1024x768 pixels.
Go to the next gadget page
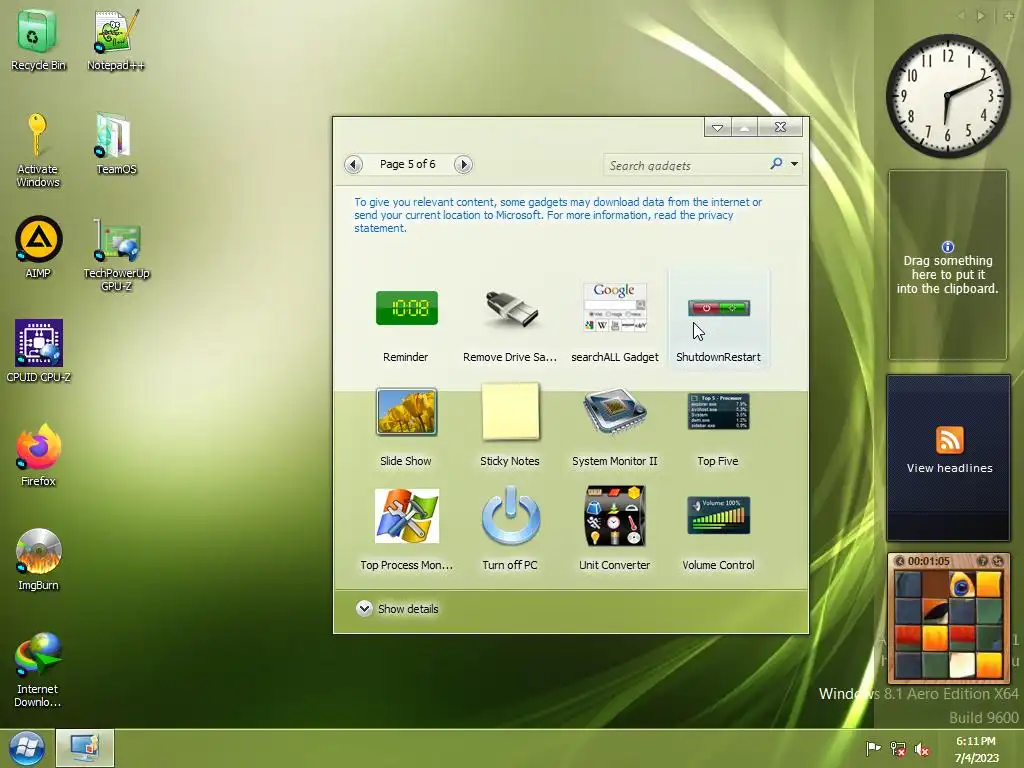[x=463, y=164]
